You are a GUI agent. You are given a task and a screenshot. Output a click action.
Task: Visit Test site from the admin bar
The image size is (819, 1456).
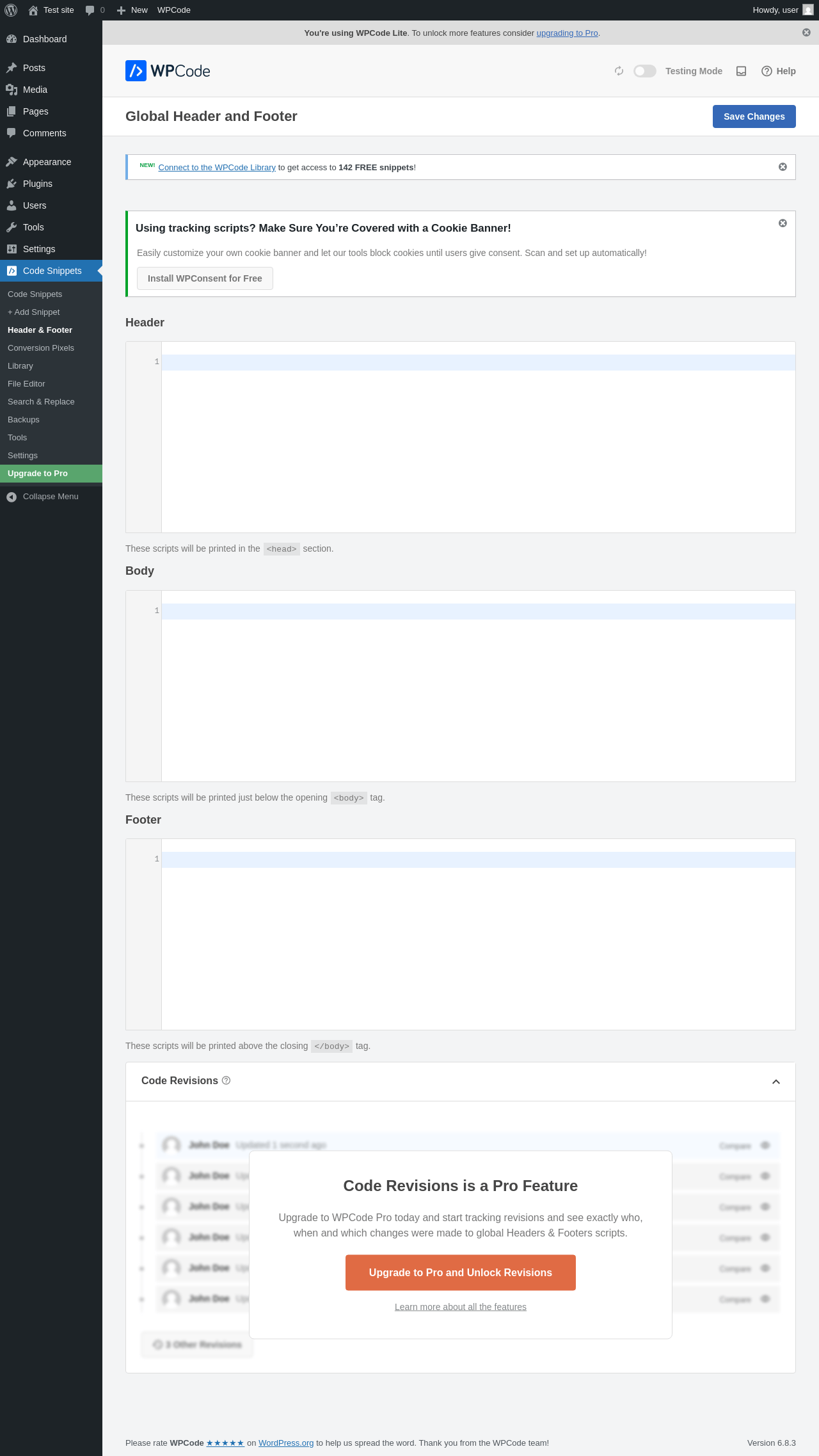pyautogui.click(x=51, y=10)
